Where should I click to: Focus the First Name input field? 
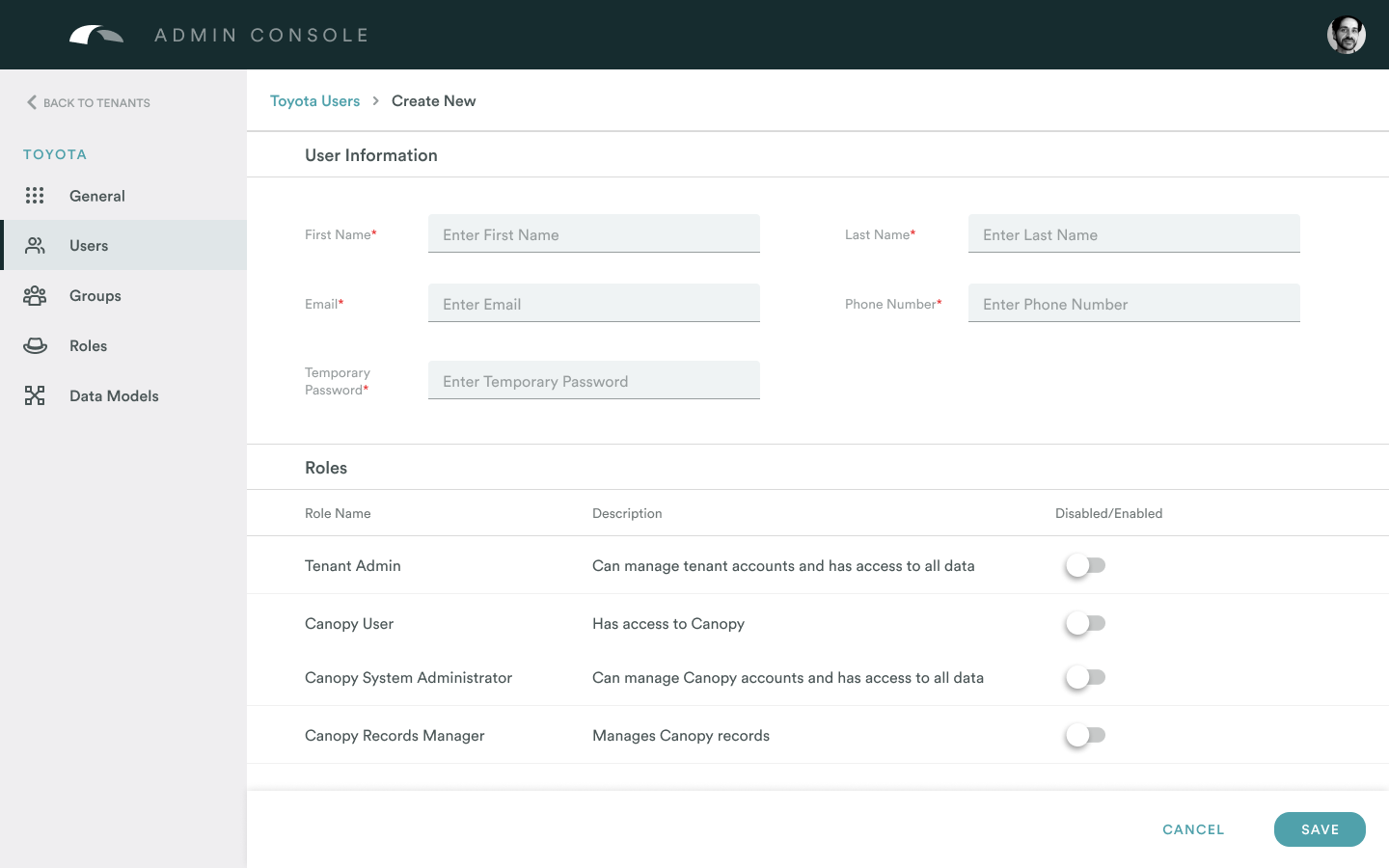(594, 234)
